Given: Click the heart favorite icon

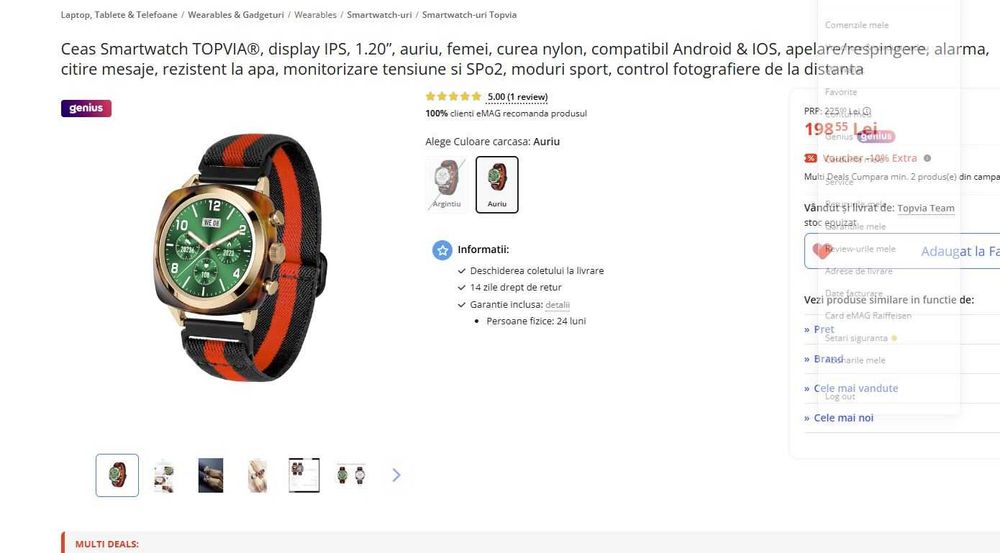Looking at the screenshot, I should (x=822, y=251).
